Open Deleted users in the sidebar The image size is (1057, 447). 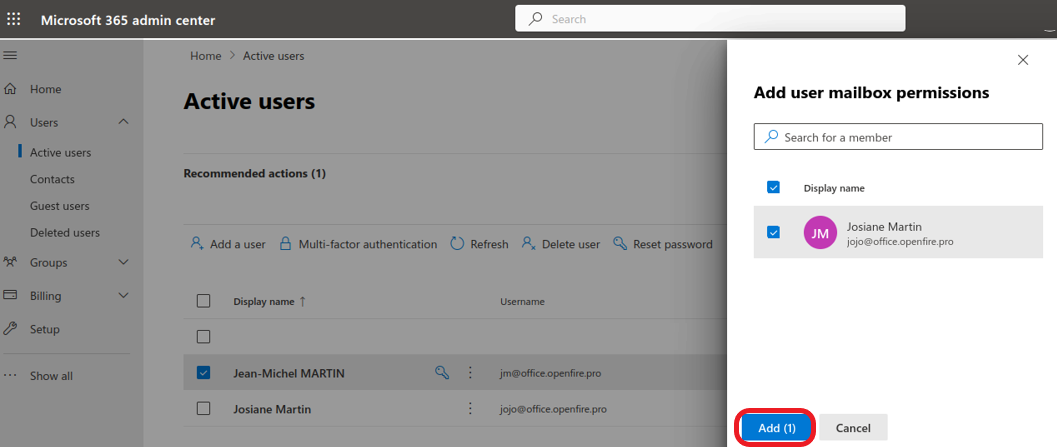click(x=65, y=233)
